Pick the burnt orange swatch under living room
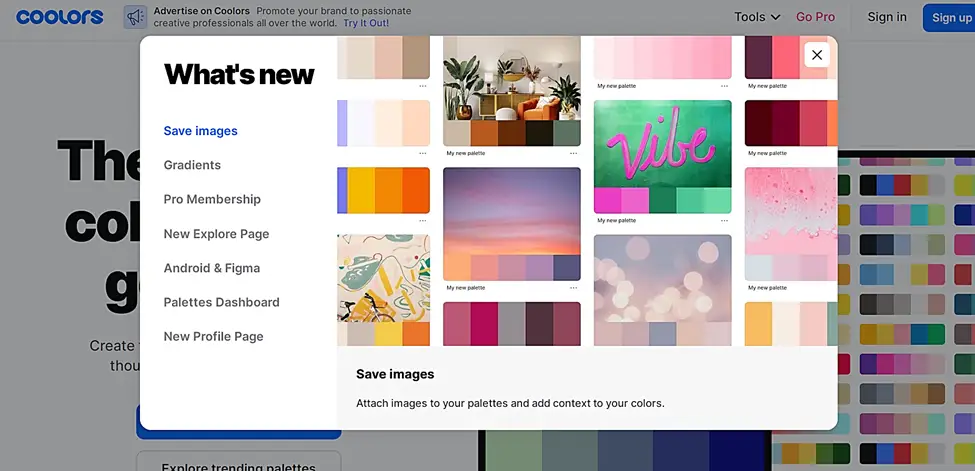975x471 pixels. pos(484,133)
